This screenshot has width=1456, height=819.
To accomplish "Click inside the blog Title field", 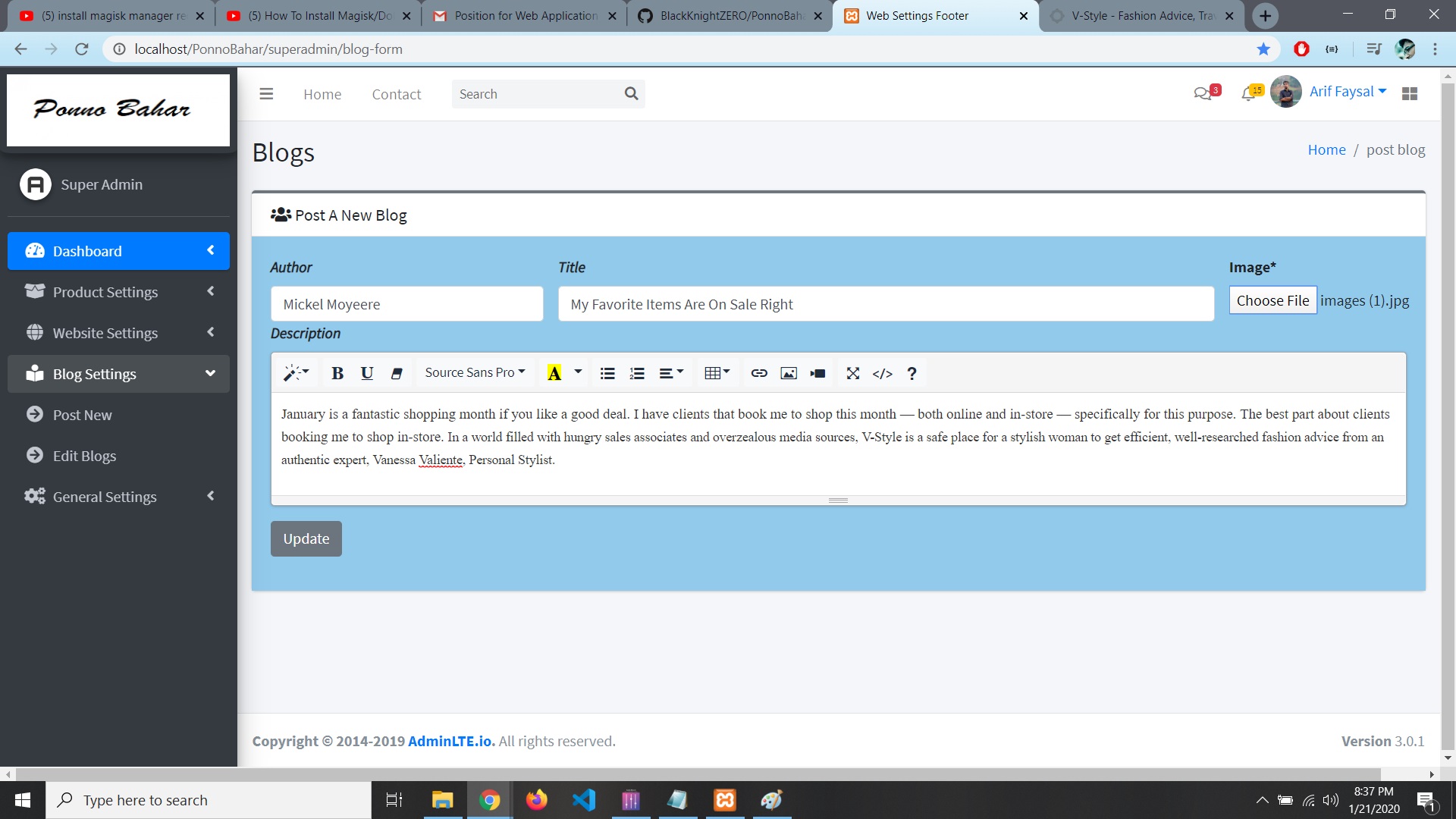I will click(x=885, y=304).
